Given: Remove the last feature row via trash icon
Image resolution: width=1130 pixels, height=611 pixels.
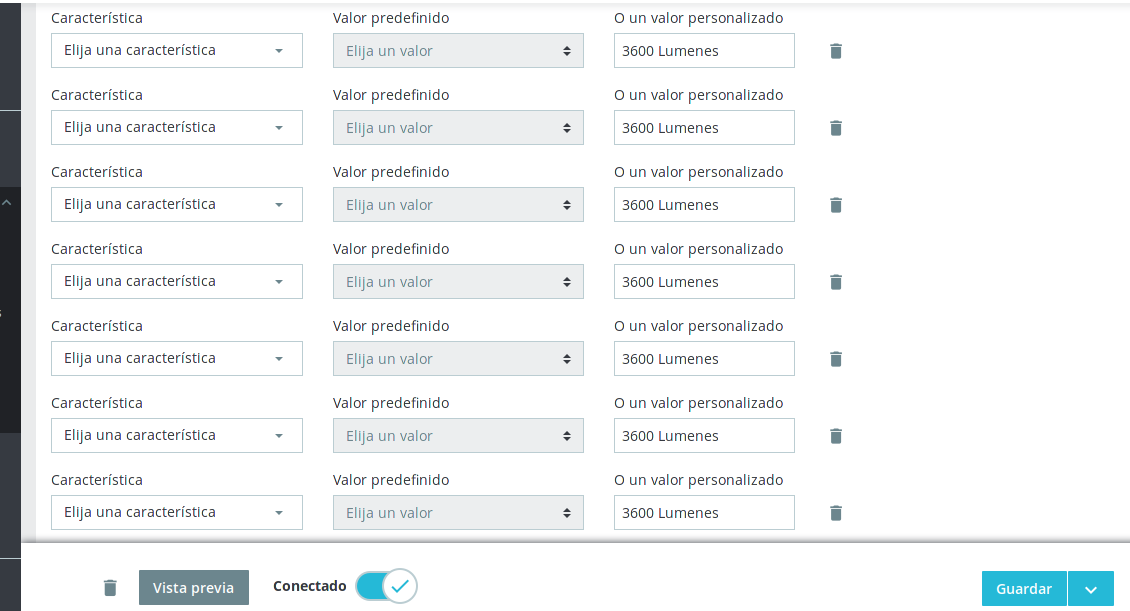Looking at the screenshot, I should (836, 513).
